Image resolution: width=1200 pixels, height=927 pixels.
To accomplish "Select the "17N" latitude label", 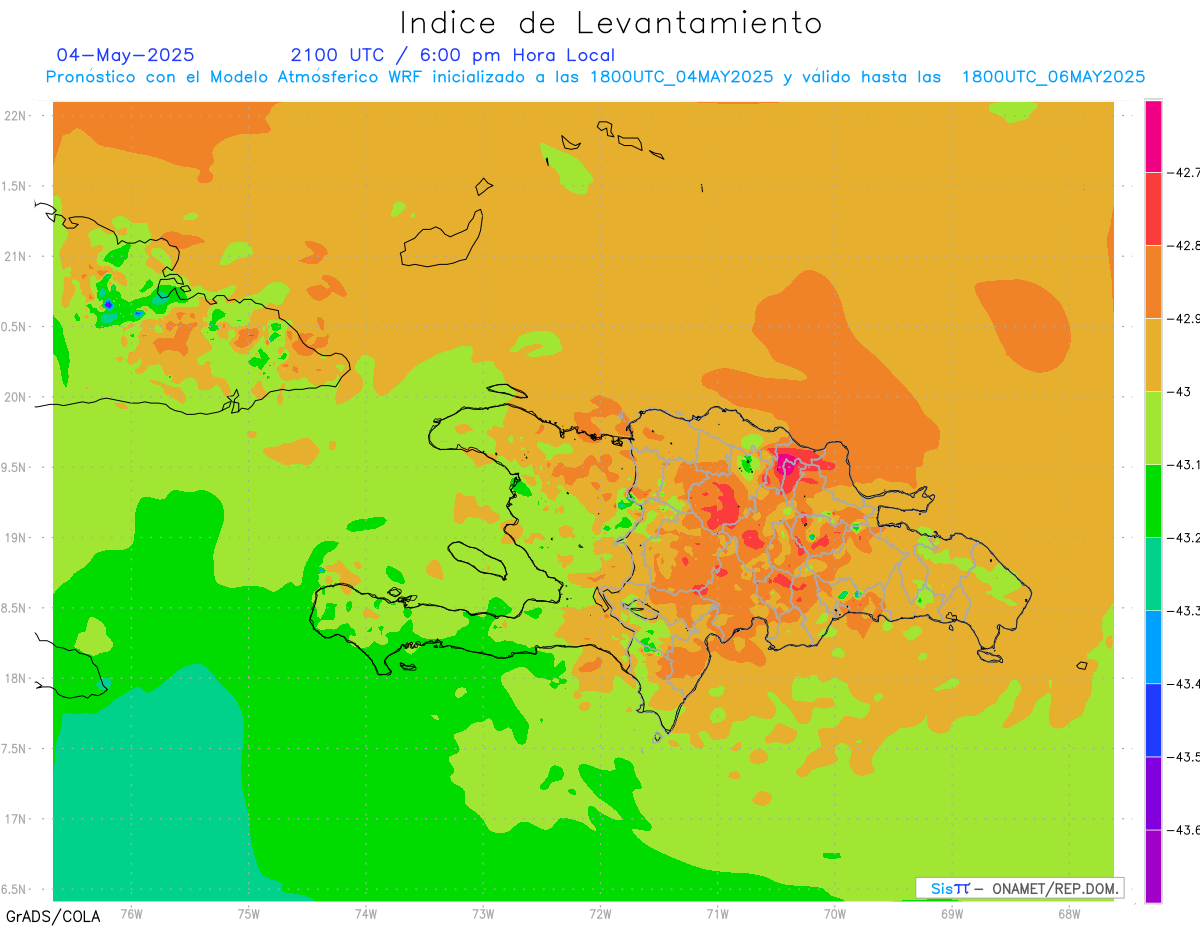I will tap(17, 819).
